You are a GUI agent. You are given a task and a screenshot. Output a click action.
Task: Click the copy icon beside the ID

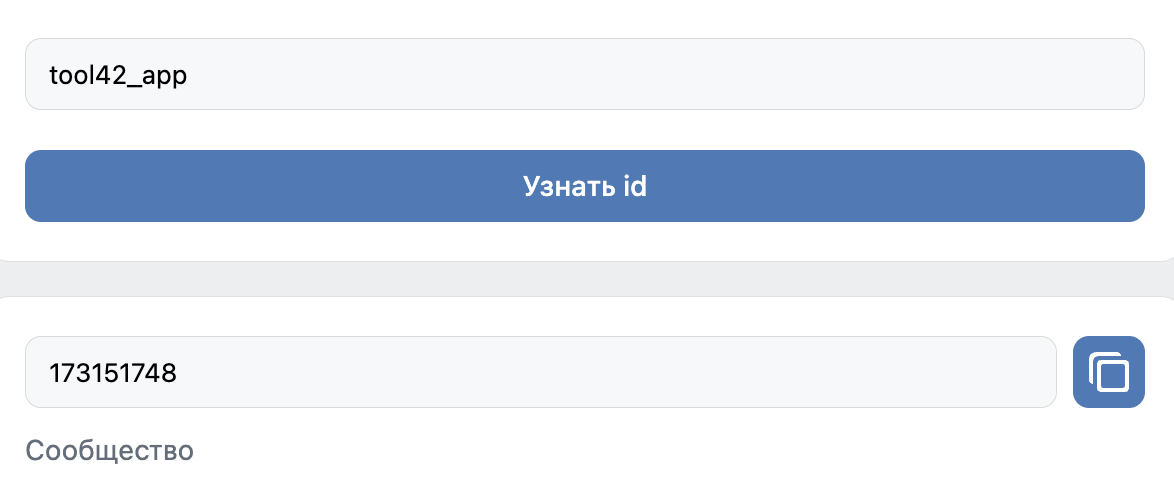point(1108,372)
